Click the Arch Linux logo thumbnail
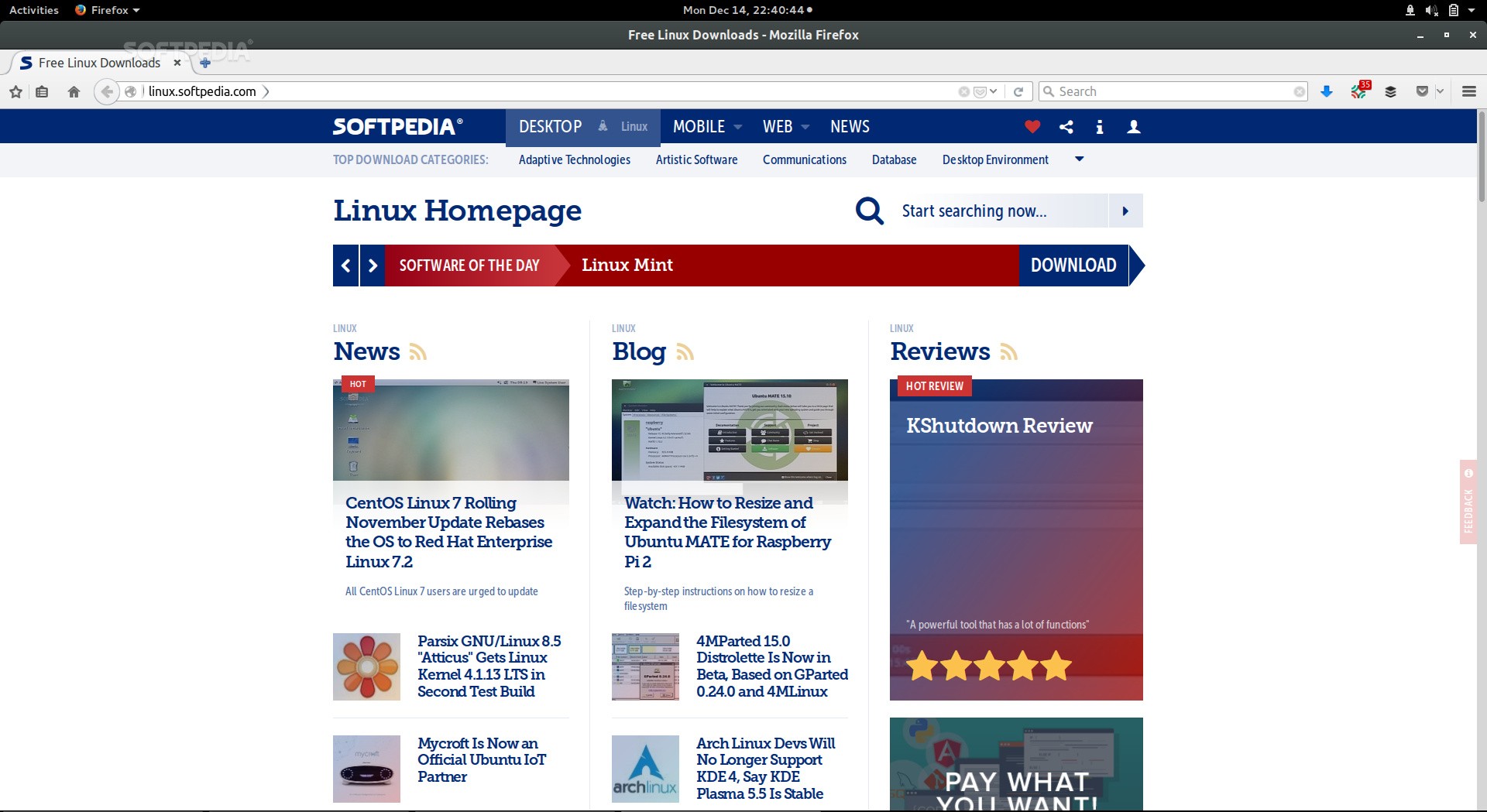 click(x=645, y=769)
